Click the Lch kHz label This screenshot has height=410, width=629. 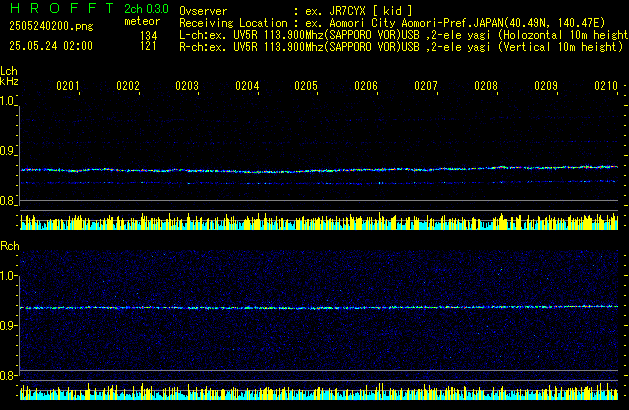point(9,76)
